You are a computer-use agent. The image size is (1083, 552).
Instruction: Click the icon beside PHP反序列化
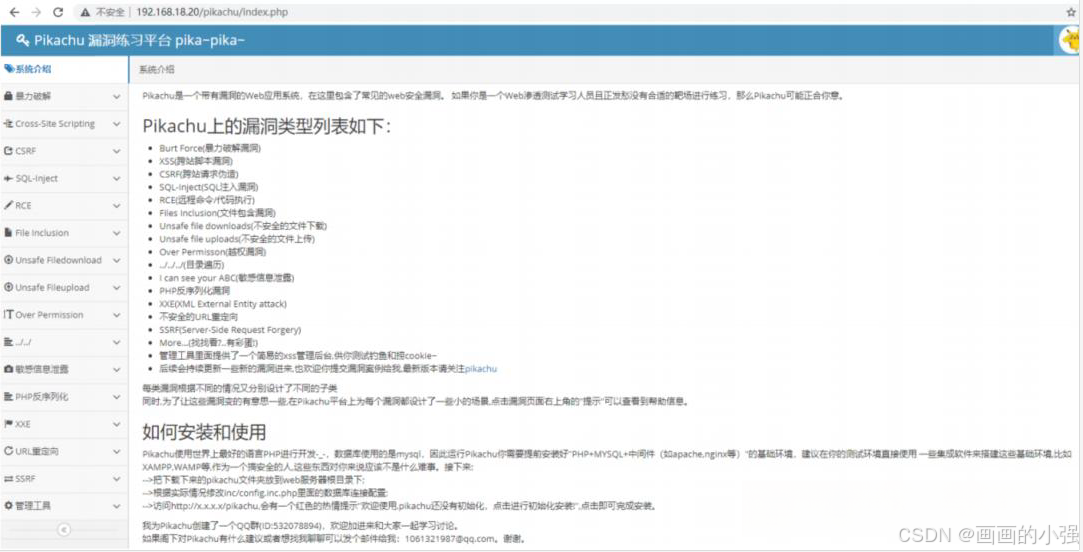coord(8,397)
